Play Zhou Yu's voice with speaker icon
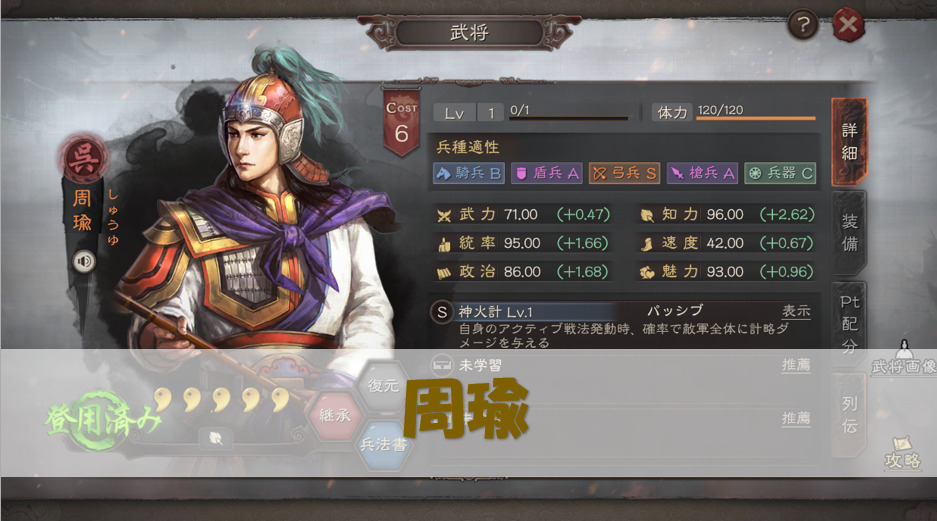Screen dimensions: 937x521 pyautogui.click(x=84, y=261)
